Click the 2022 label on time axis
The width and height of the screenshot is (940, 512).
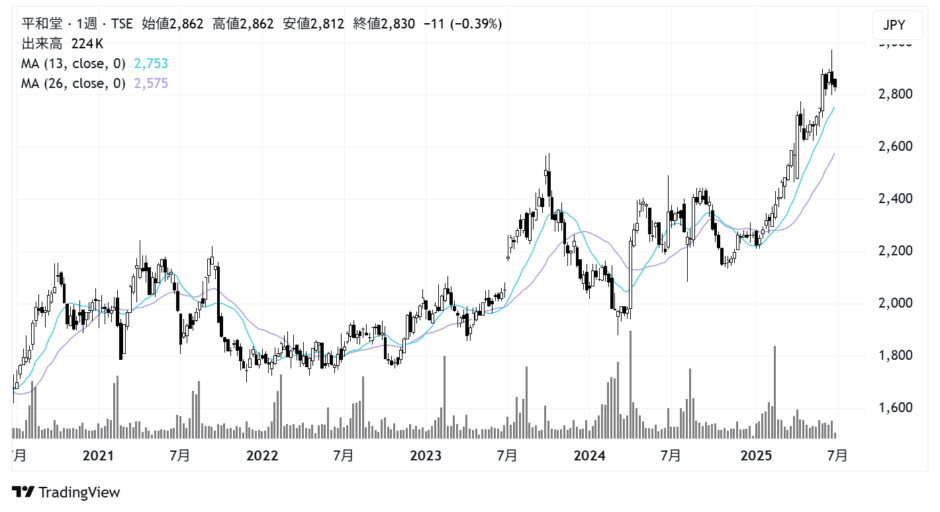[x=262, y=456]
